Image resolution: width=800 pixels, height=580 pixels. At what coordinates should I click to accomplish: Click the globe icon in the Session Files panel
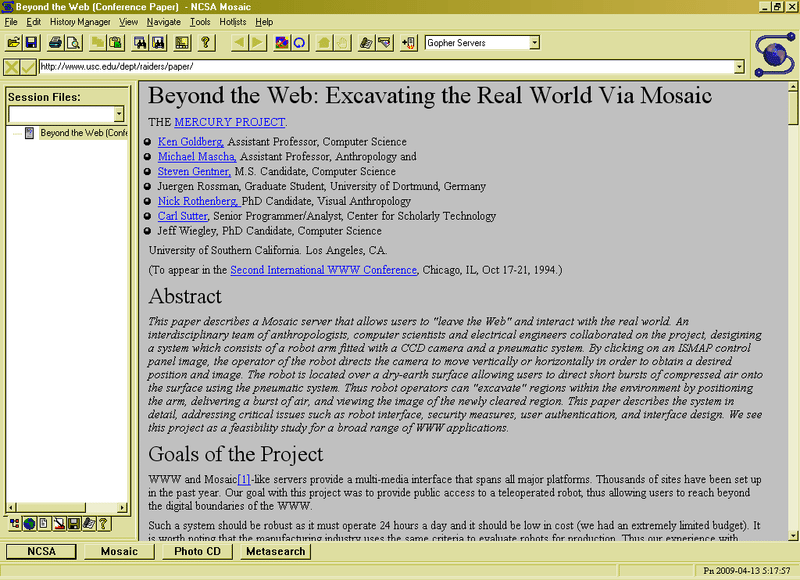[x=29, y=523]
